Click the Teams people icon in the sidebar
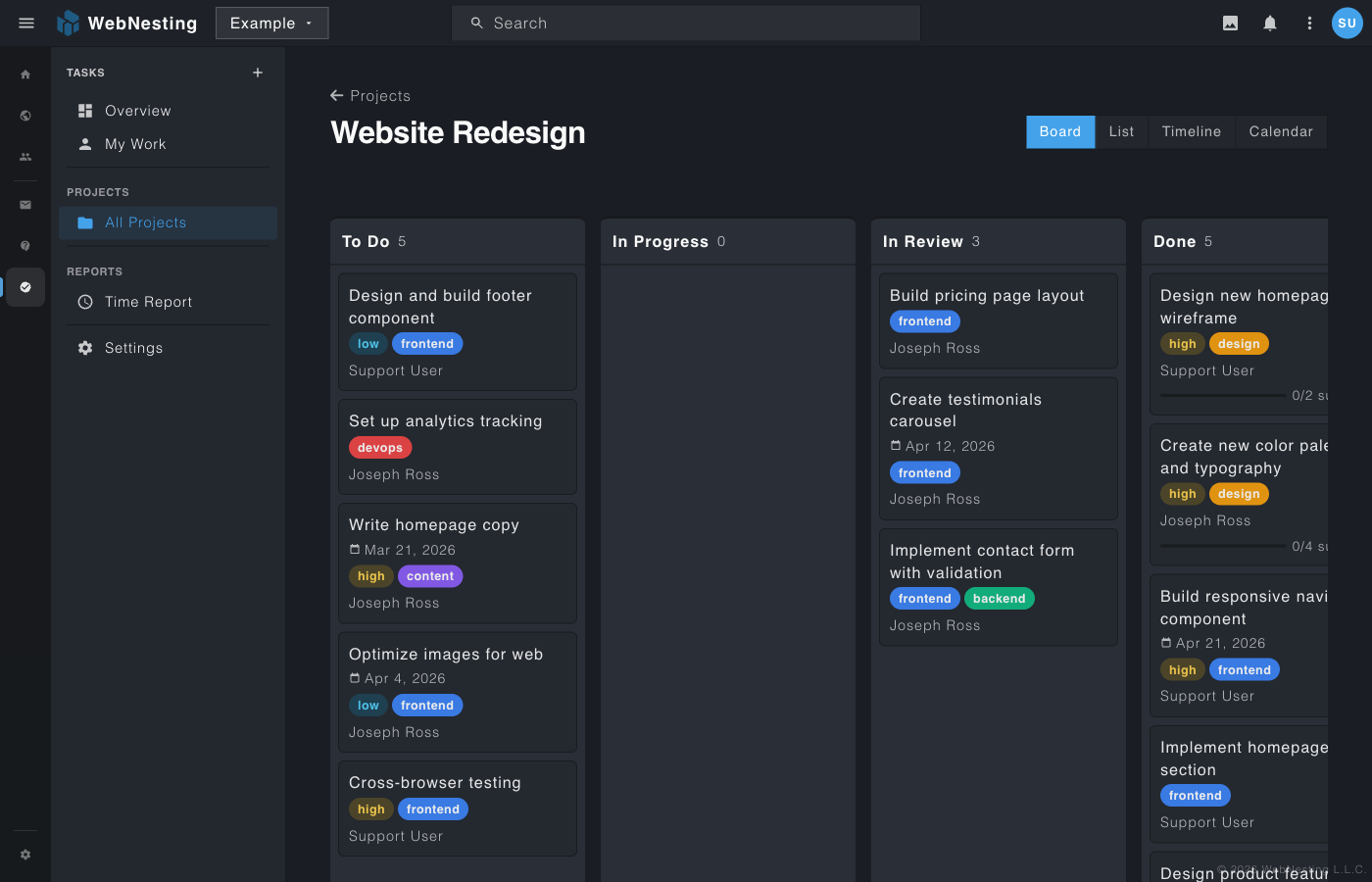This screenshot has height=882, width=1372. (x=25, y=156)
